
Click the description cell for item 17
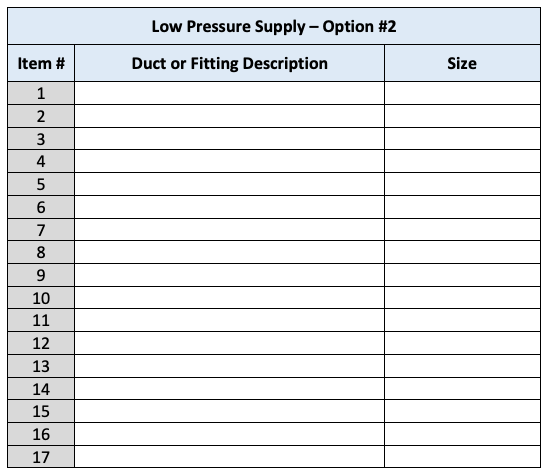tap(229, 457)
